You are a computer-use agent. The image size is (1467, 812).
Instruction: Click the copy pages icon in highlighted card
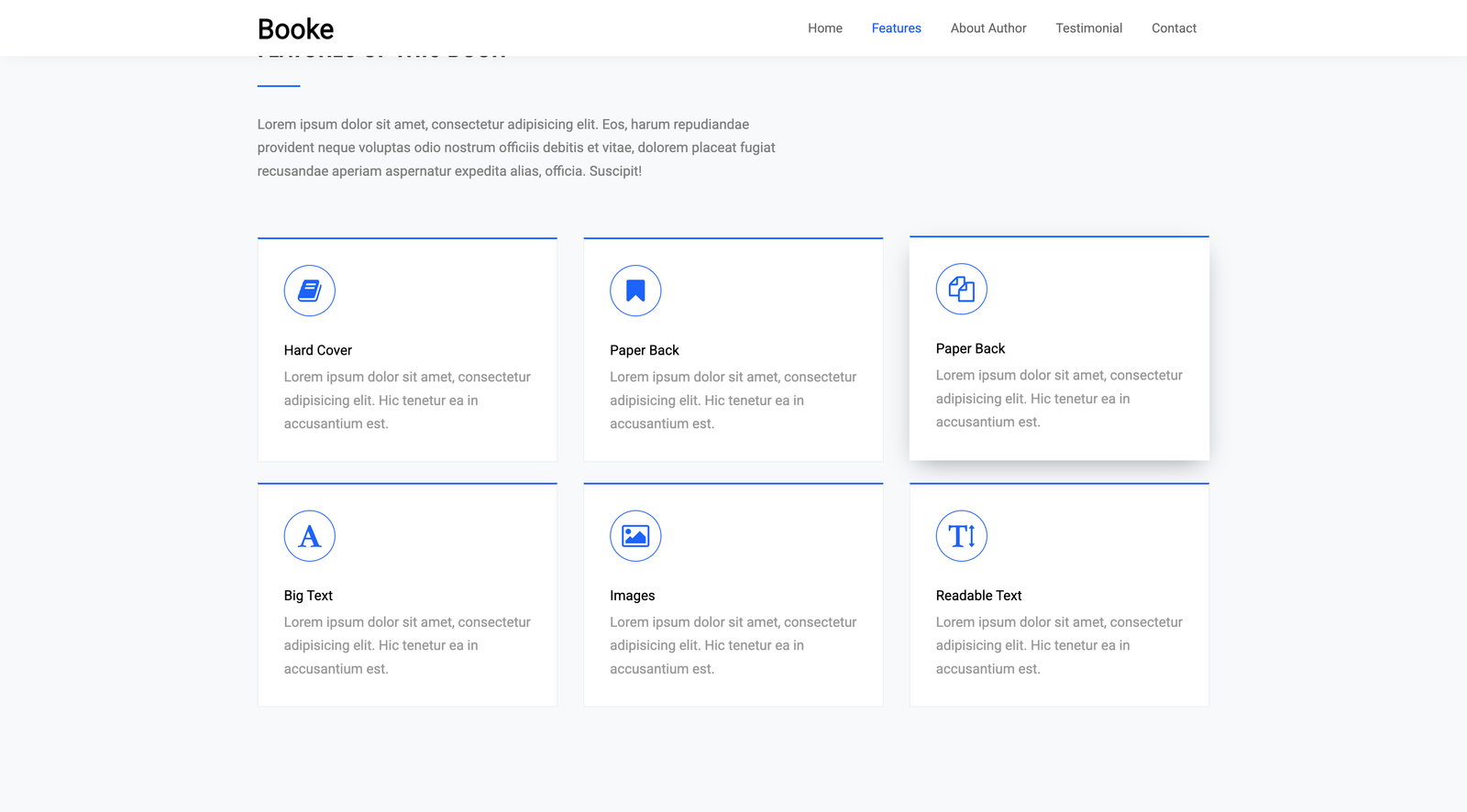pyautogui.click(x=962, y=289)
